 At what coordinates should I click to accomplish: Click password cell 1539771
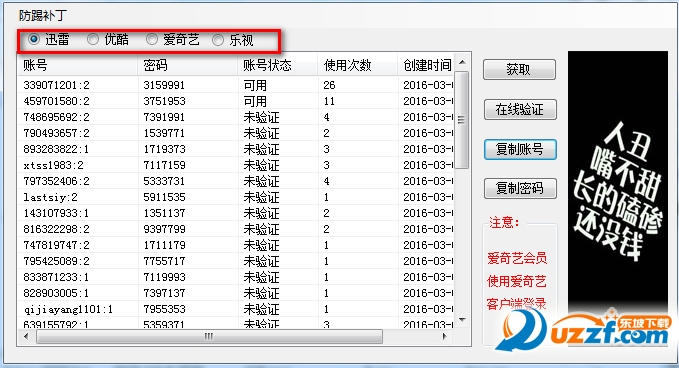tap(164, 133)
